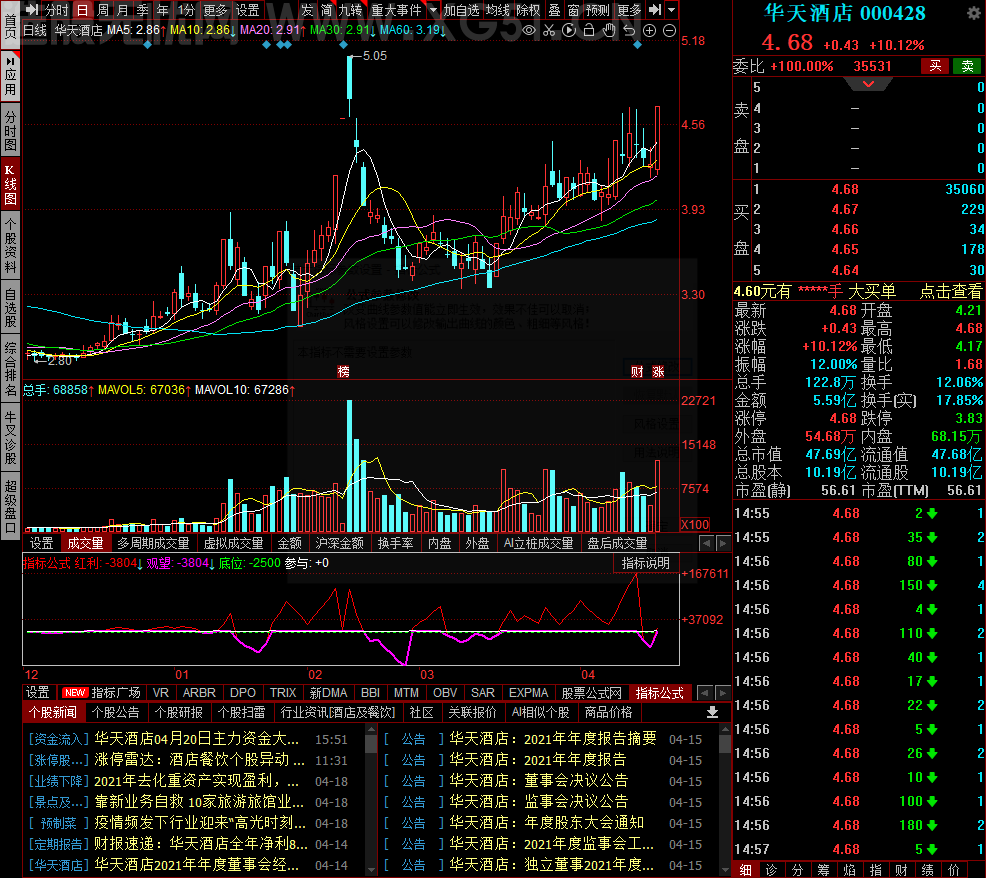Toggle 重大事件 event markers
Viewport: 986px width, 878px height.
pos(396,10)
